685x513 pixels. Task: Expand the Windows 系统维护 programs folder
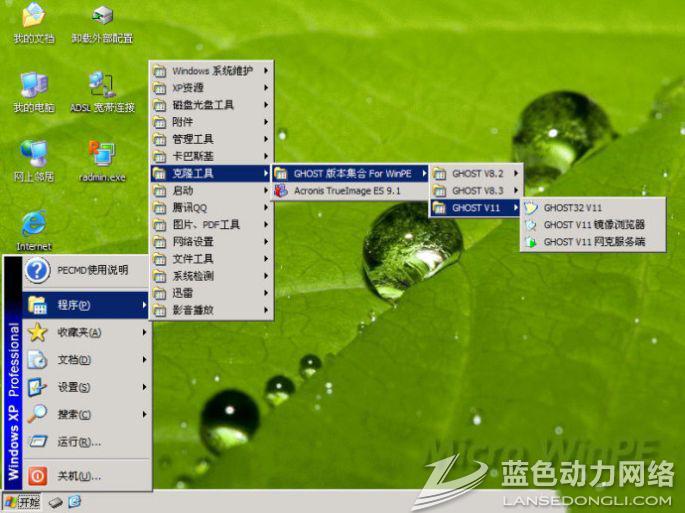[x=212, y=71]
